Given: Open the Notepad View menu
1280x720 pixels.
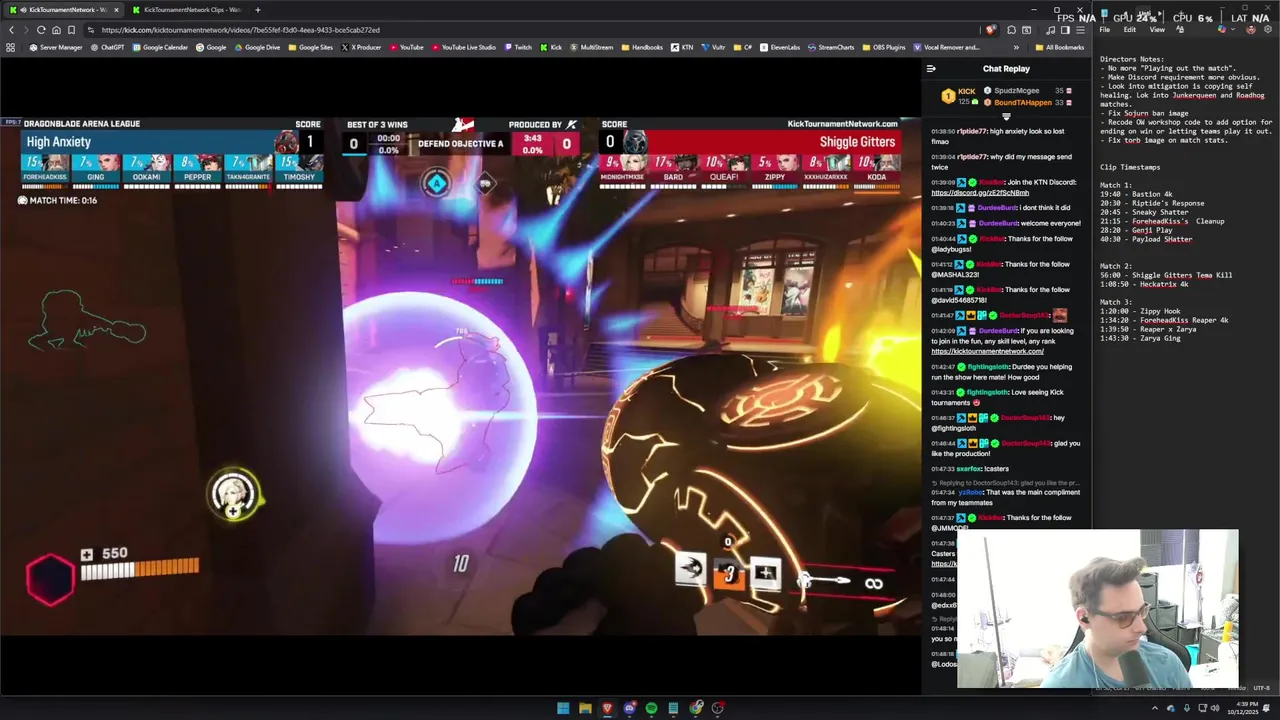Looking at the screenshot, I should (x=1157, y=29).
